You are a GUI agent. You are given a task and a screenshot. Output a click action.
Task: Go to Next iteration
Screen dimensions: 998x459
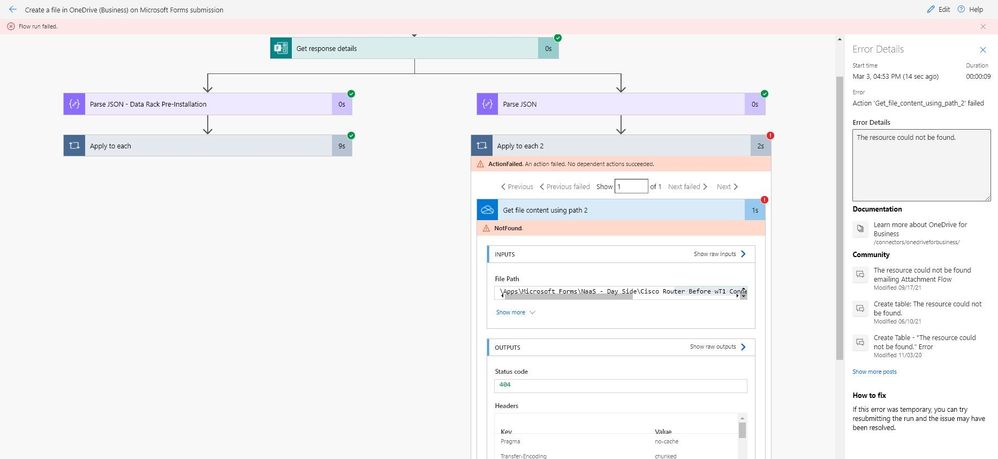tap(727, 187)
